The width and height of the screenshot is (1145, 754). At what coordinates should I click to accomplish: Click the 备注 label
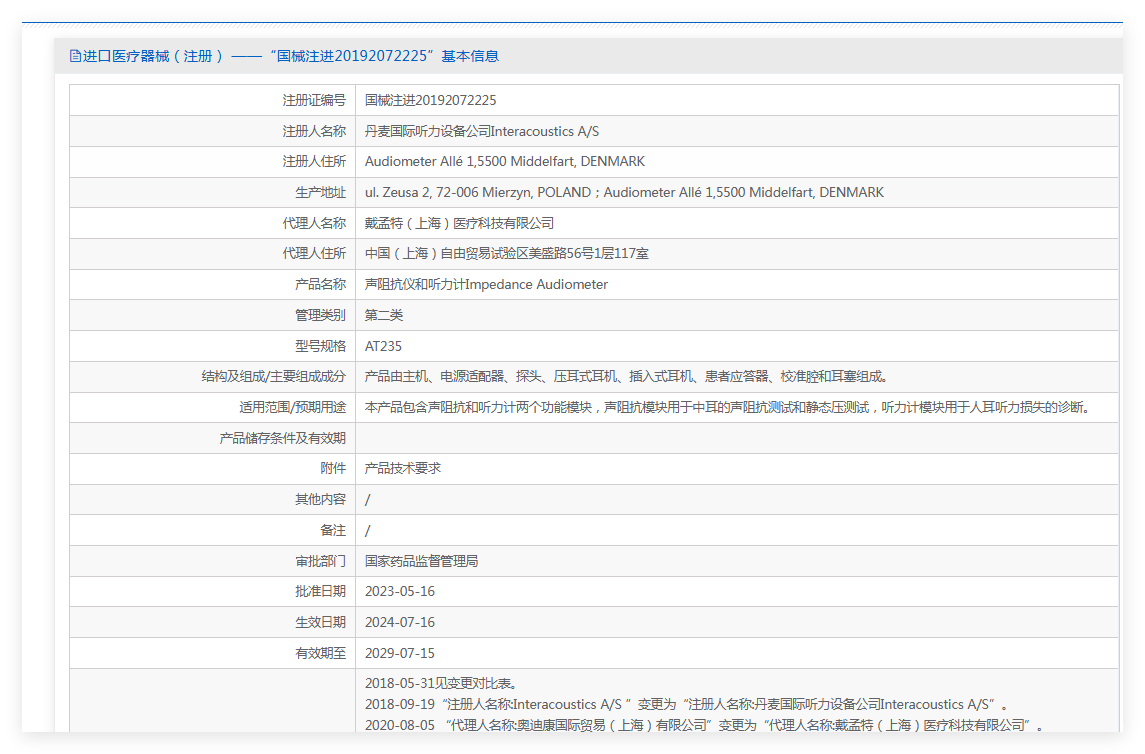click(333, 530)
